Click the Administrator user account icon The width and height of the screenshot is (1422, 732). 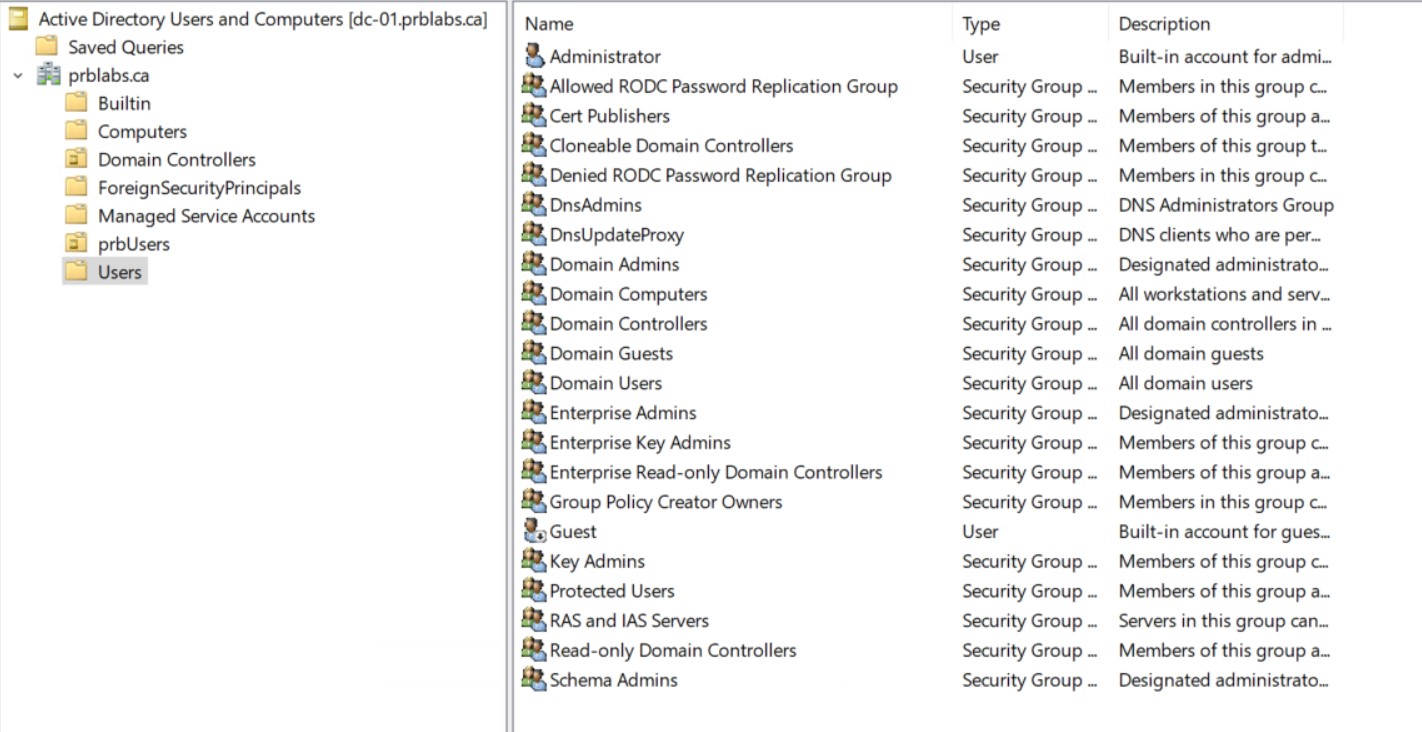click(x=534, y=56)
